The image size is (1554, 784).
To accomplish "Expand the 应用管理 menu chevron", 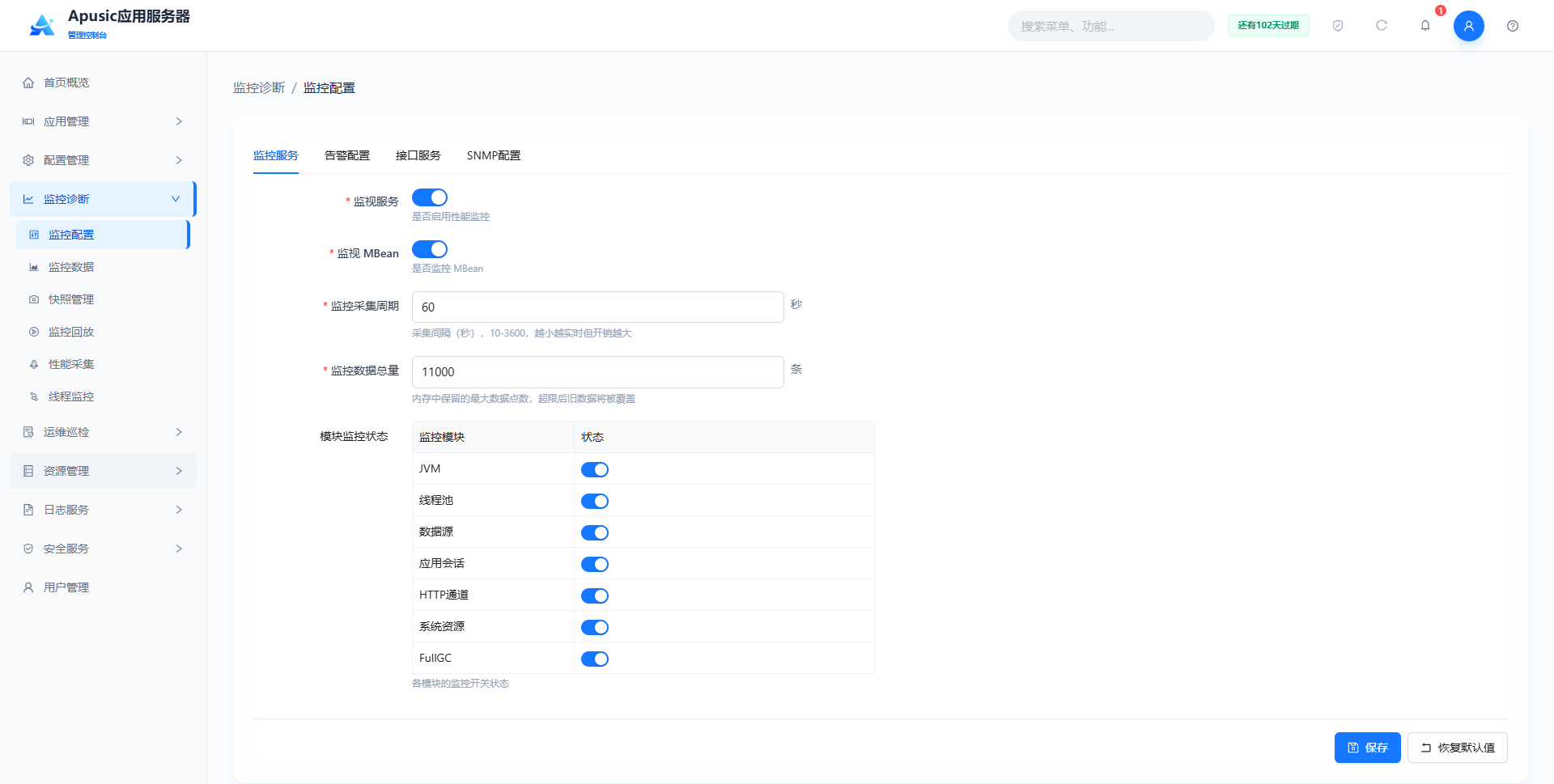I will click(x=179, y=121).
